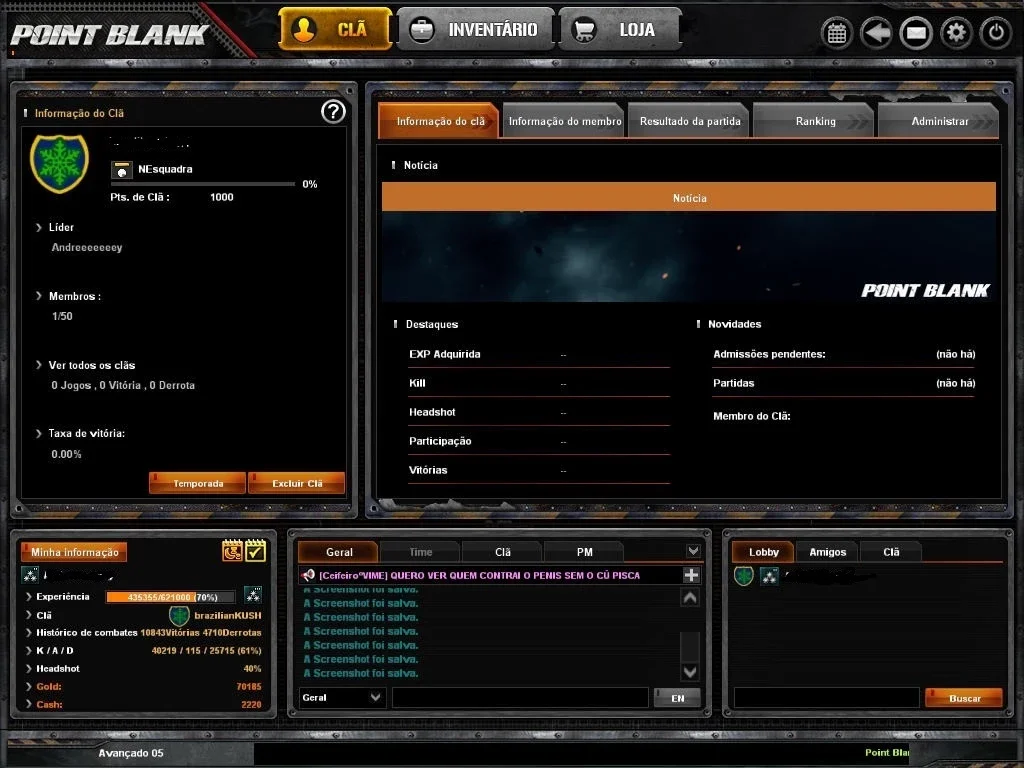Viewport: 1024px width, 768px height.
Task: Open the CLÃ main menu button
Action: pos(335,29)
